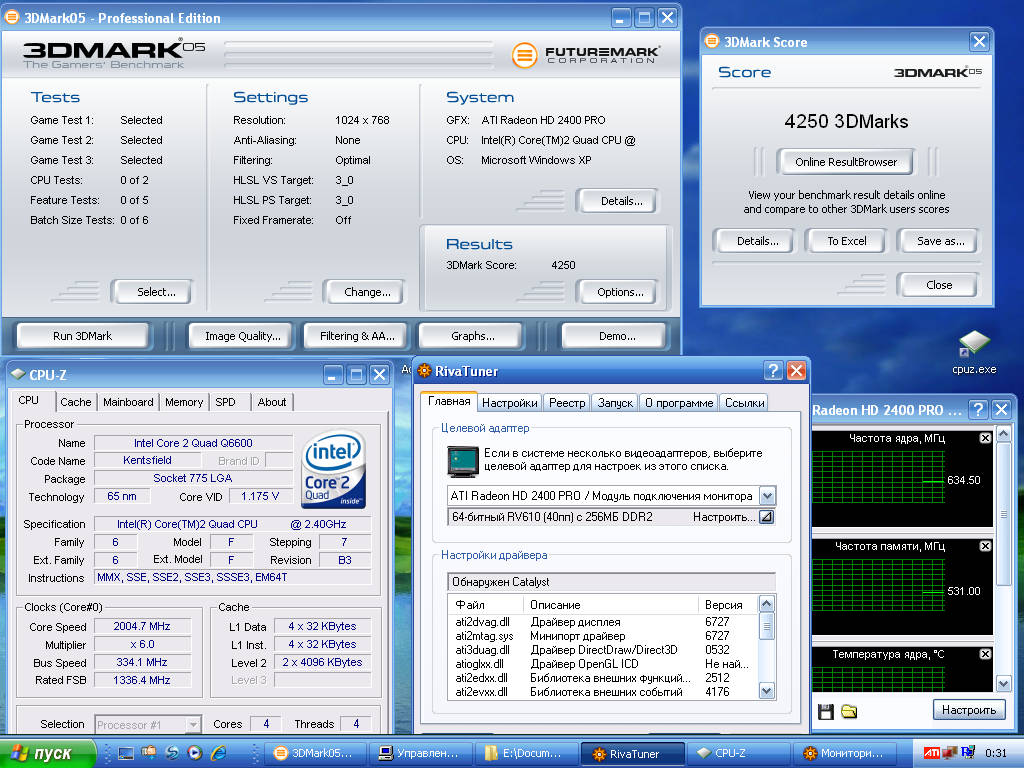The height and width of the screenshot is (768, 1024).
Task: Select the ati2dvag.dll driver row
Action: tap(603, 622)
